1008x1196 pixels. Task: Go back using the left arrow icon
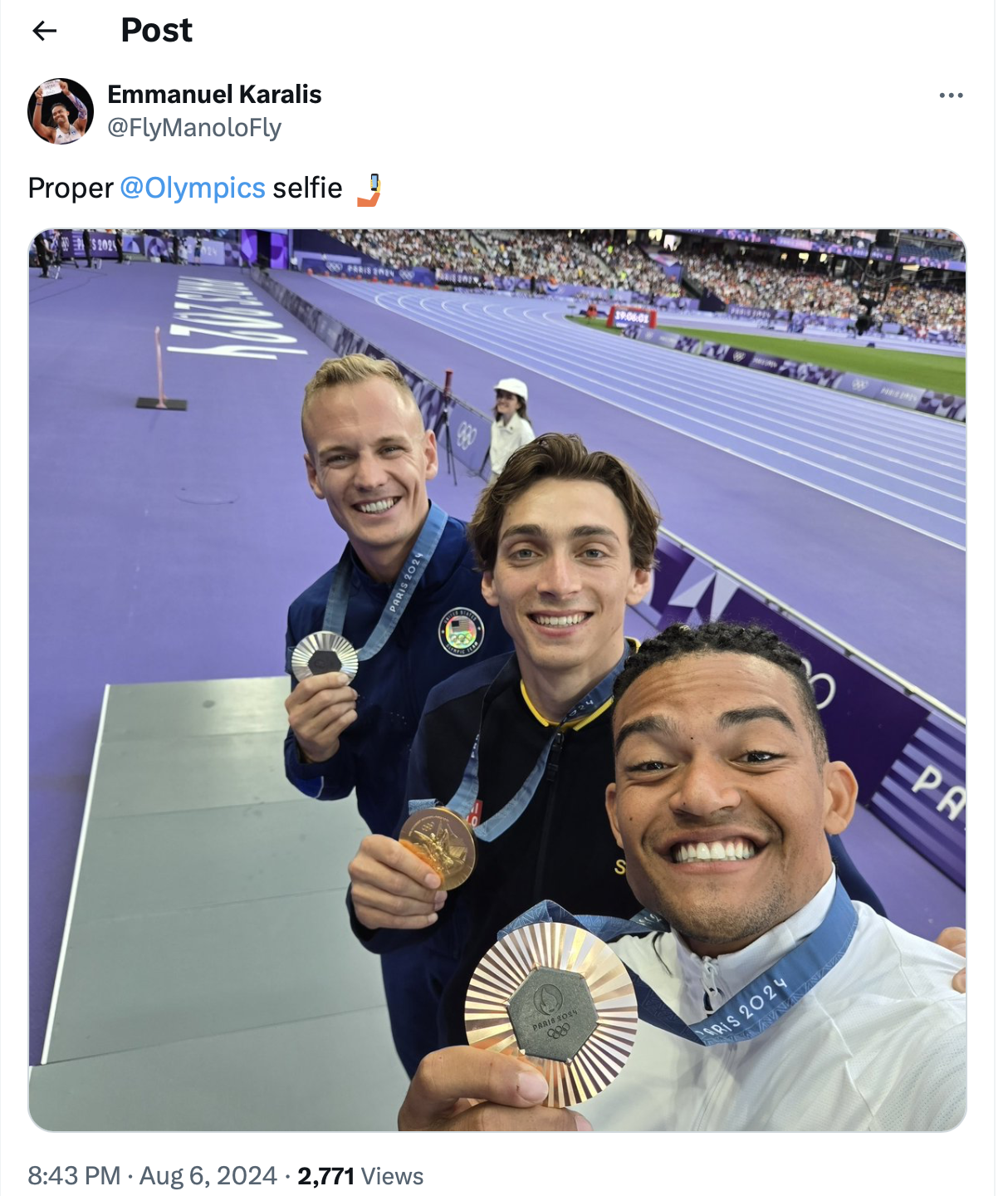pyautogui.click(x=44, y=31)
